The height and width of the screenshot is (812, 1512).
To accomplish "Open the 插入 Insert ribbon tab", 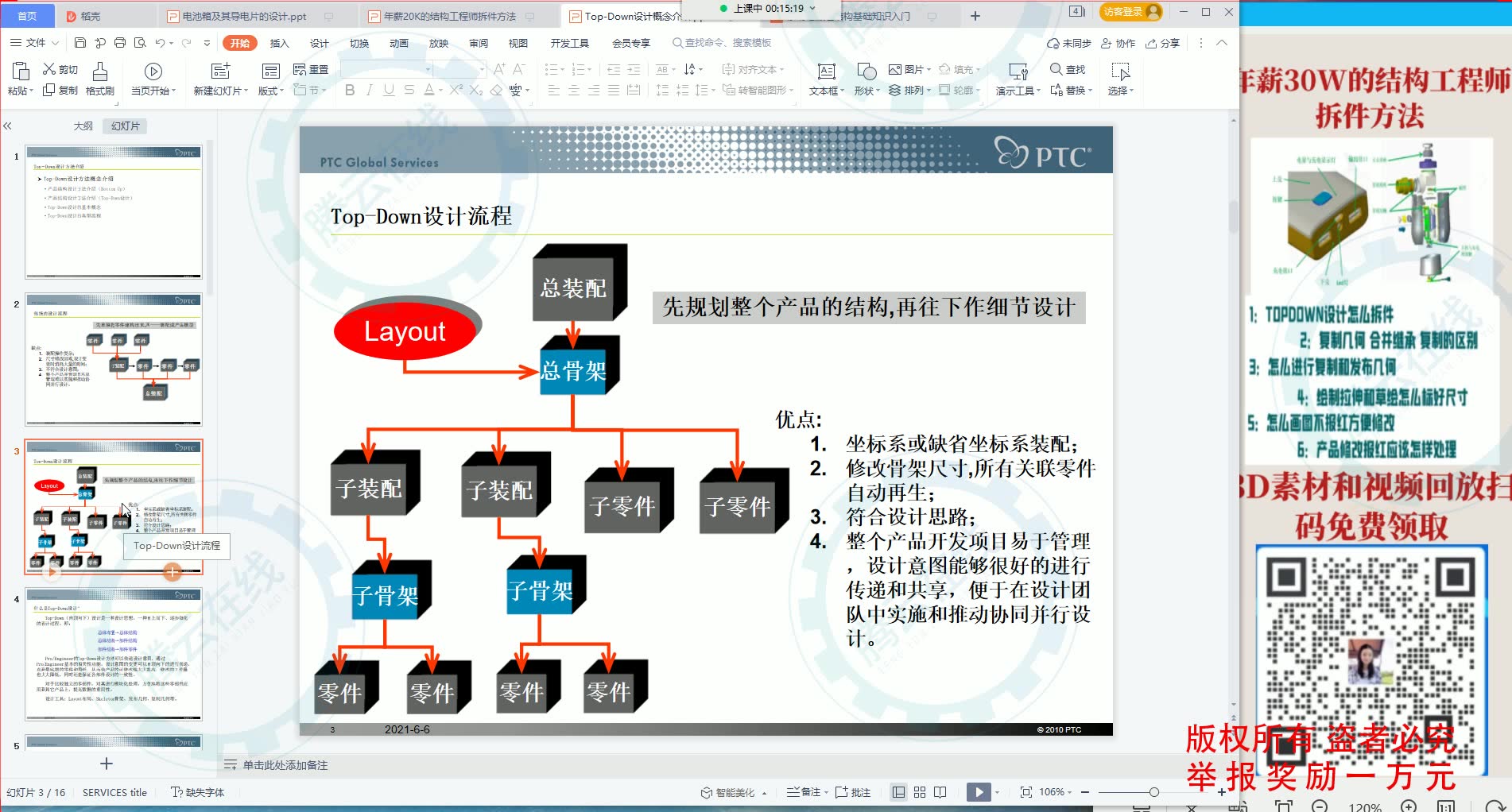I will point(279,43).
